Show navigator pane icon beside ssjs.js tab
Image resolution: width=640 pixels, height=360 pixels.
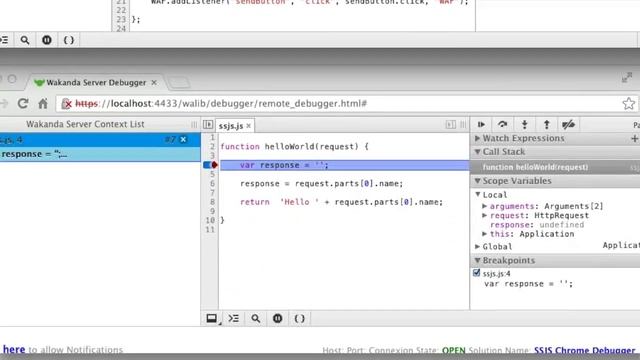coord(208,124)
